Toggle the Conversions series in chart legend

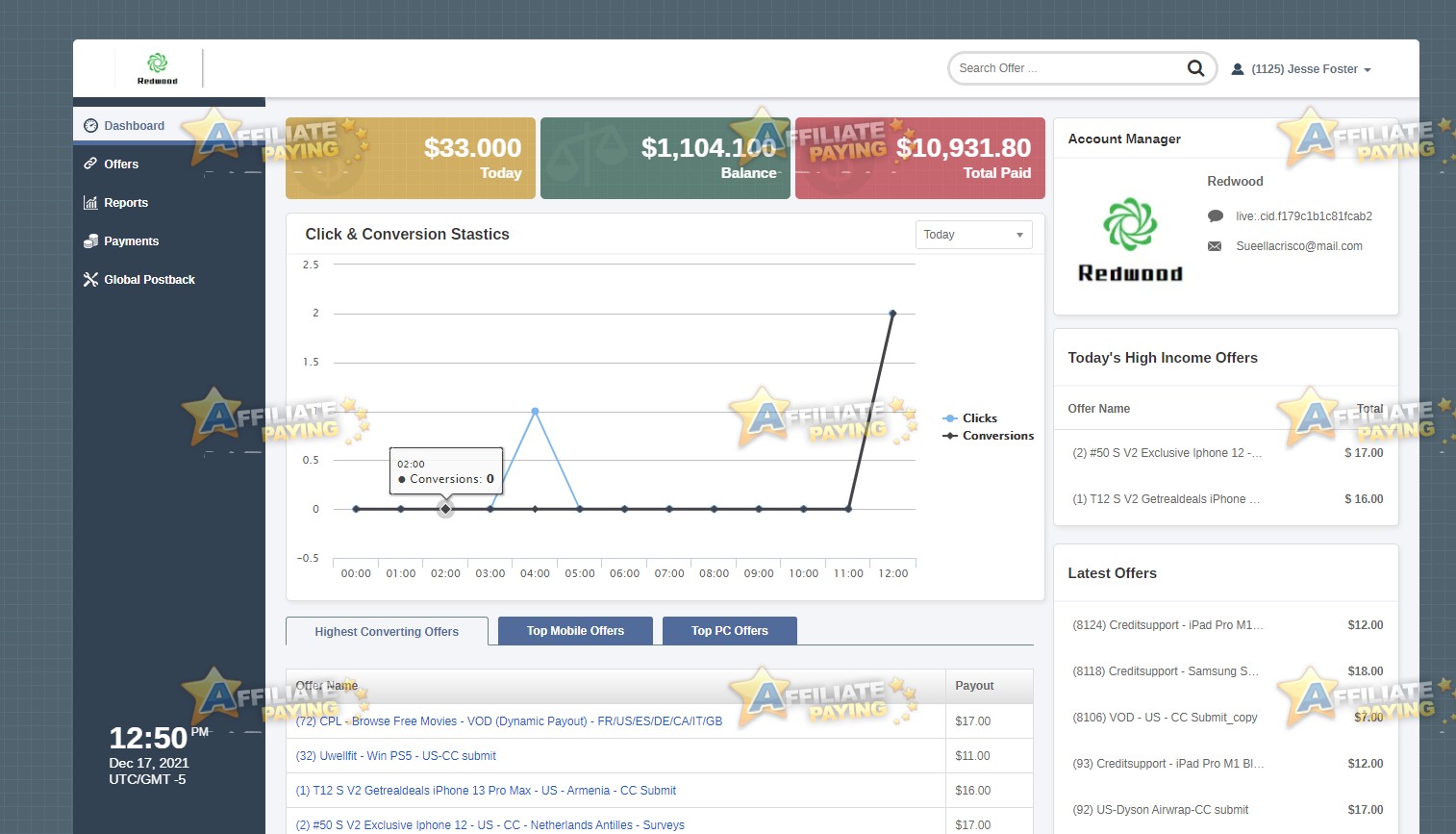click(x=989, y=436)
